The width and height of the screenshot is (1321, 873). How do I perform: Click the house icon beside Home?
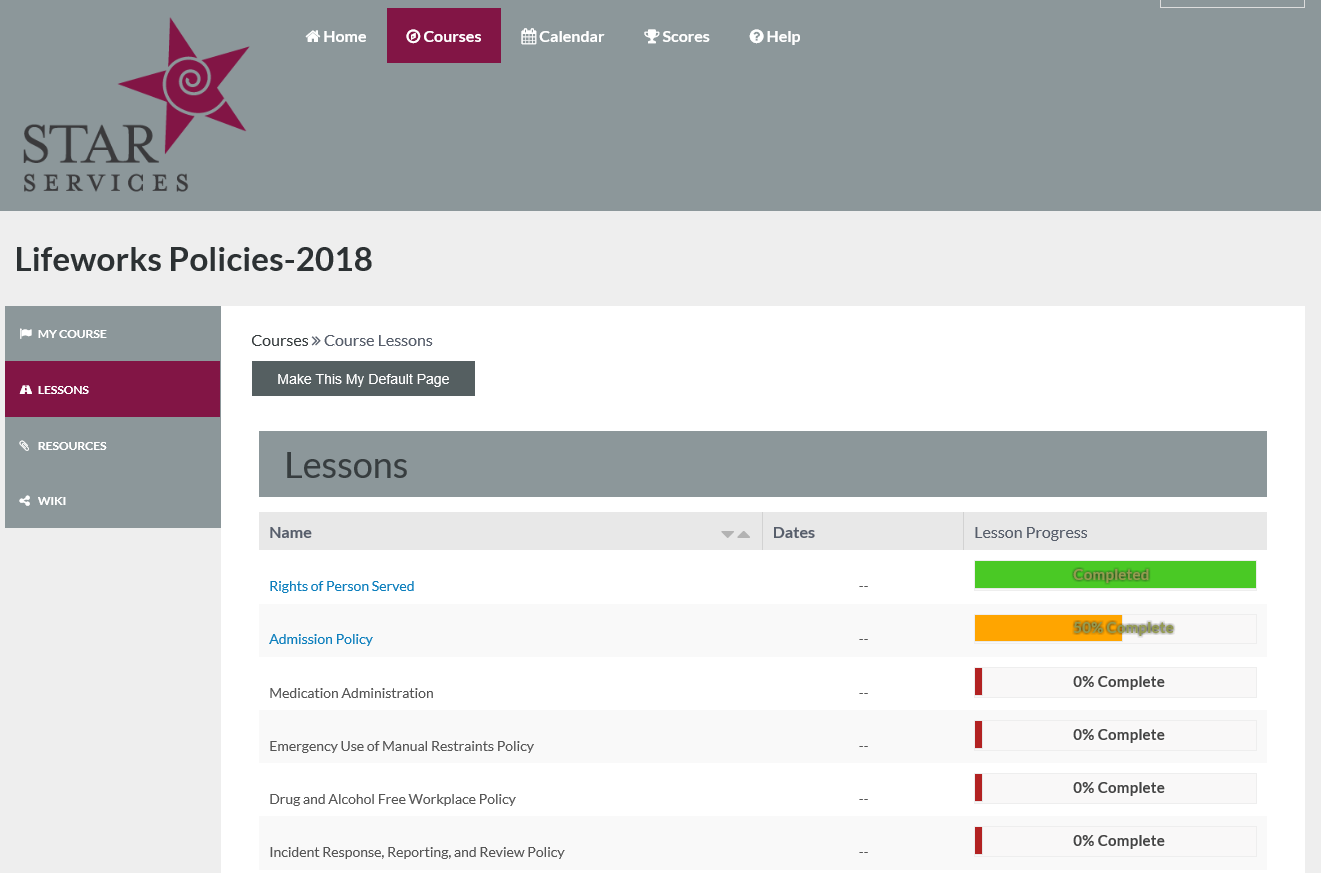coord(313,37)
